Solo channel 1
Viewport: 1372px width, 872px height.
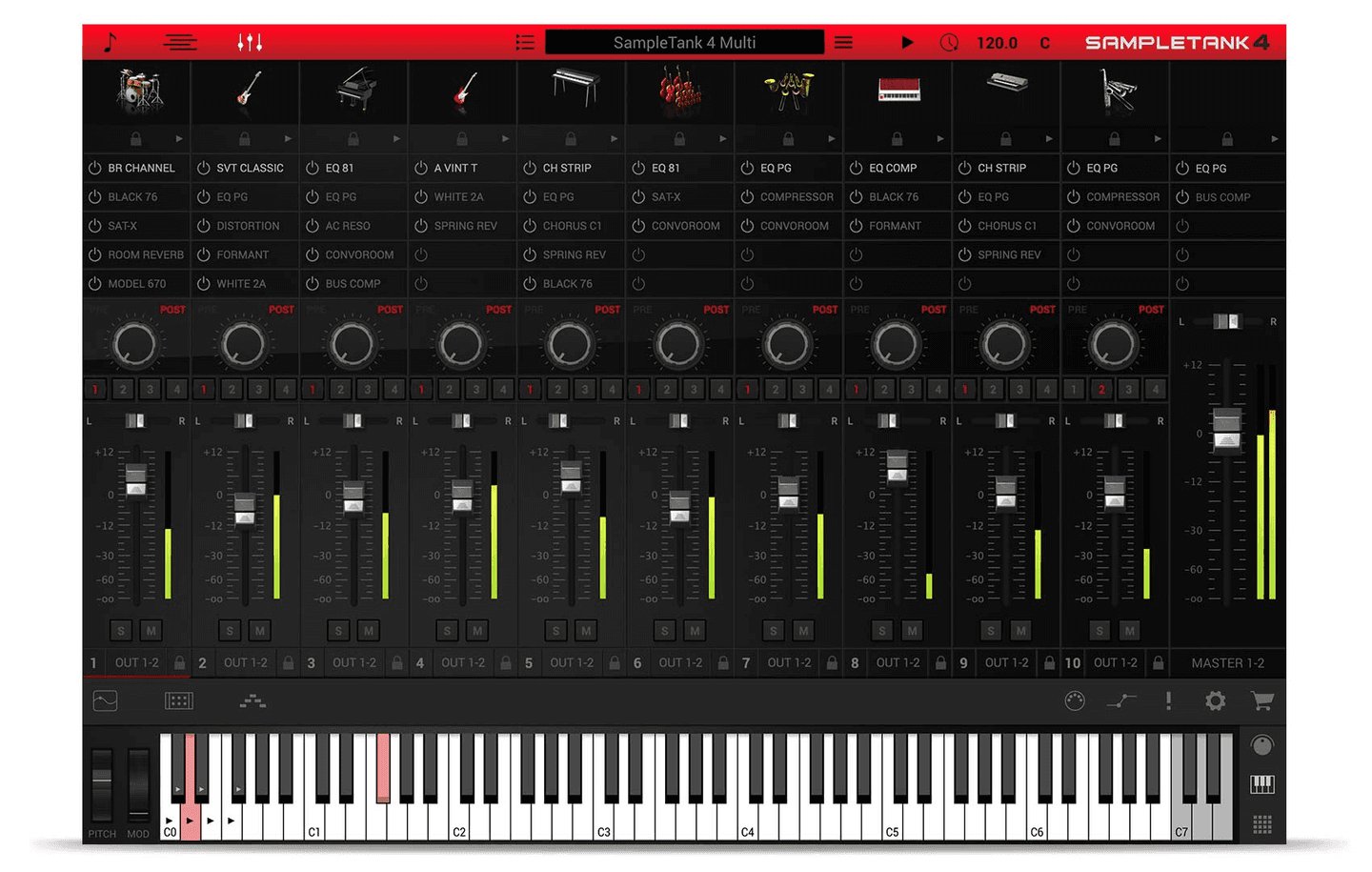click(x=121, y=630)
